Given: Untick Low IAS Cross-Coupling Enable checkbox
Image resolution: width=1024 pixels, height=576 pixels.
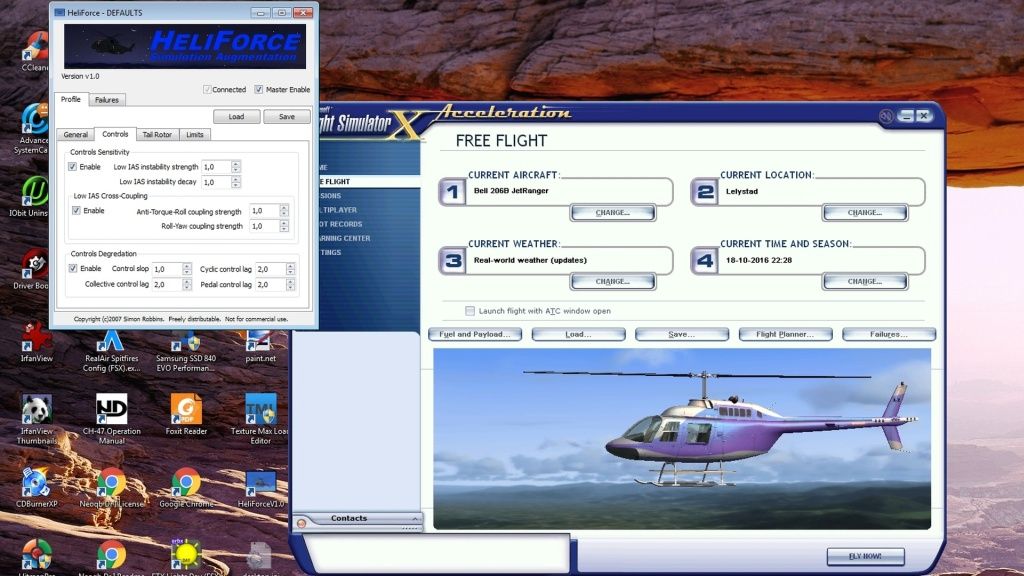Looking at the screenshot, I should 76,210.
